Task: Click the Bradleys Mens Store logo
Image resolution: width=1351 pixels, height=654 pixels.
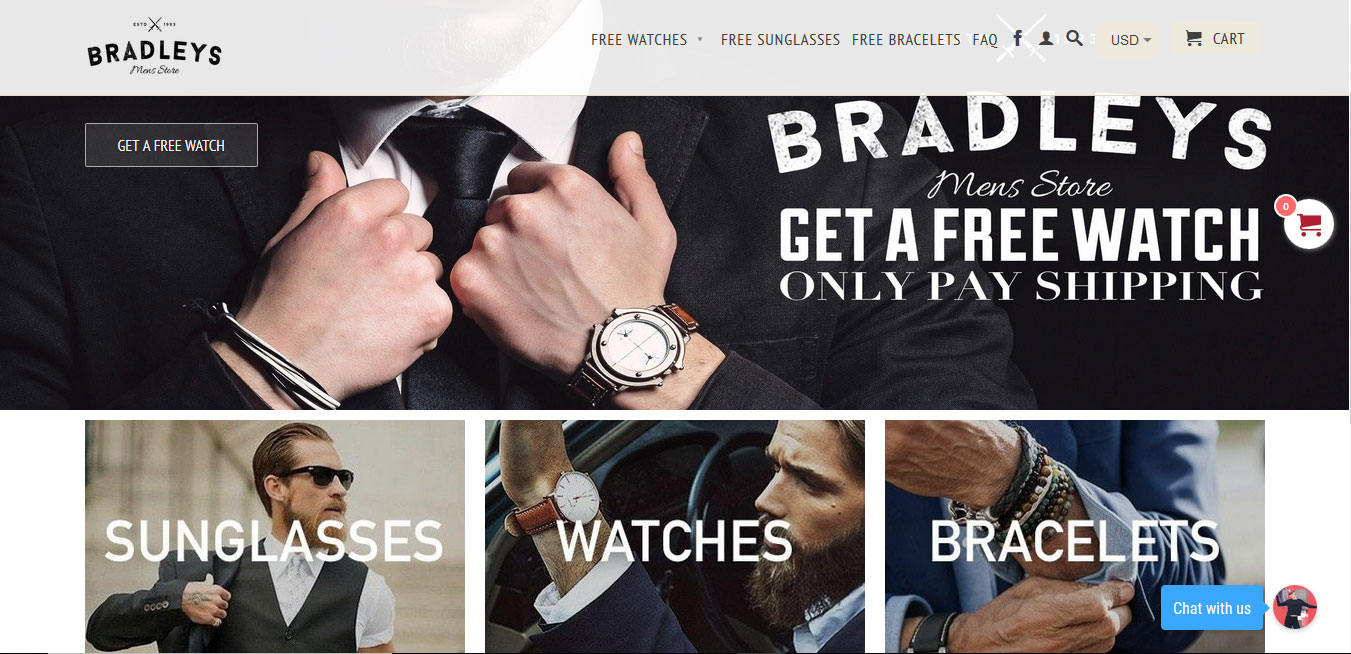Action: coord(154,47)
